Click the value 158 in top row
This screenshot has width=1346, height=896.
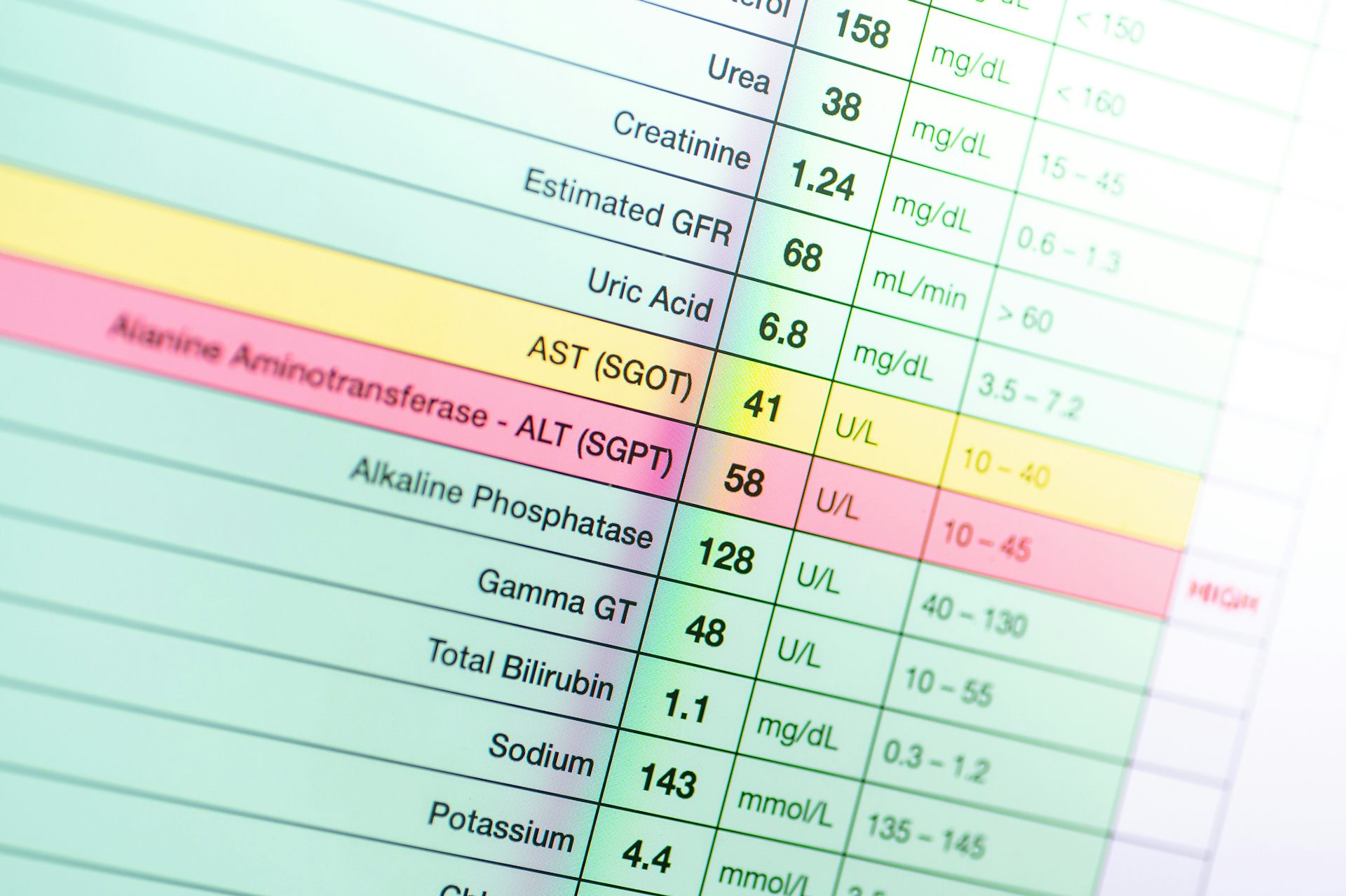[862, 30]
